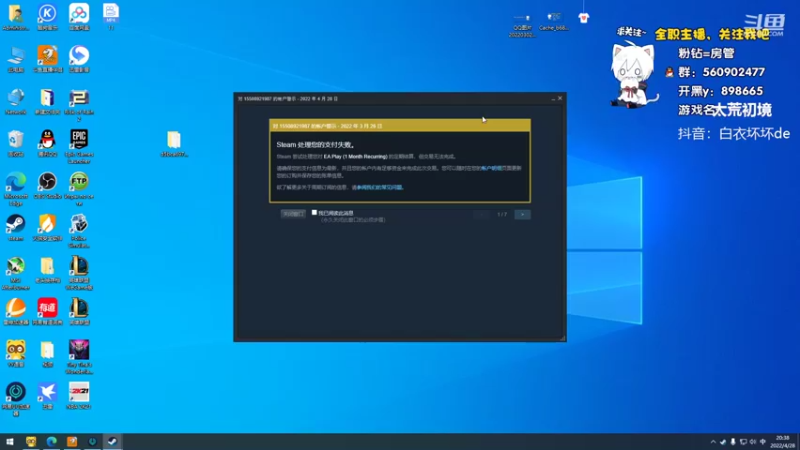Open OBS Studio desktop shortcut
This screenshot has width=800, height=450.
47,186
